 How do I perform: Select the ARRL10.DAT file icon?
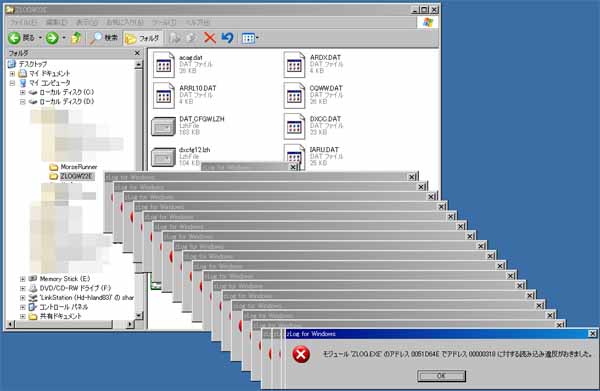(164, 95)
